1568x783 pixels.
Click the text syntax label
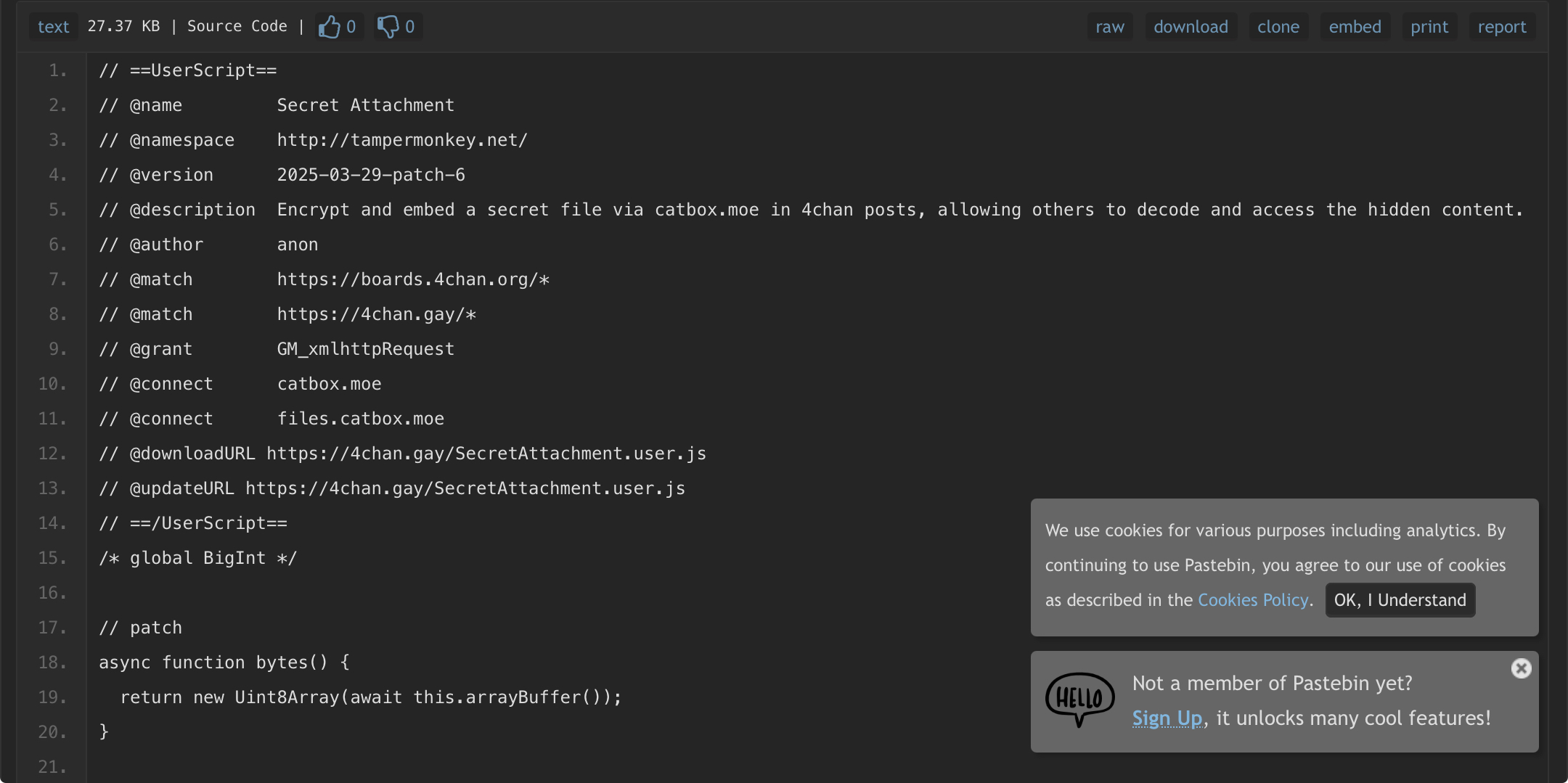tap(54, 27)
